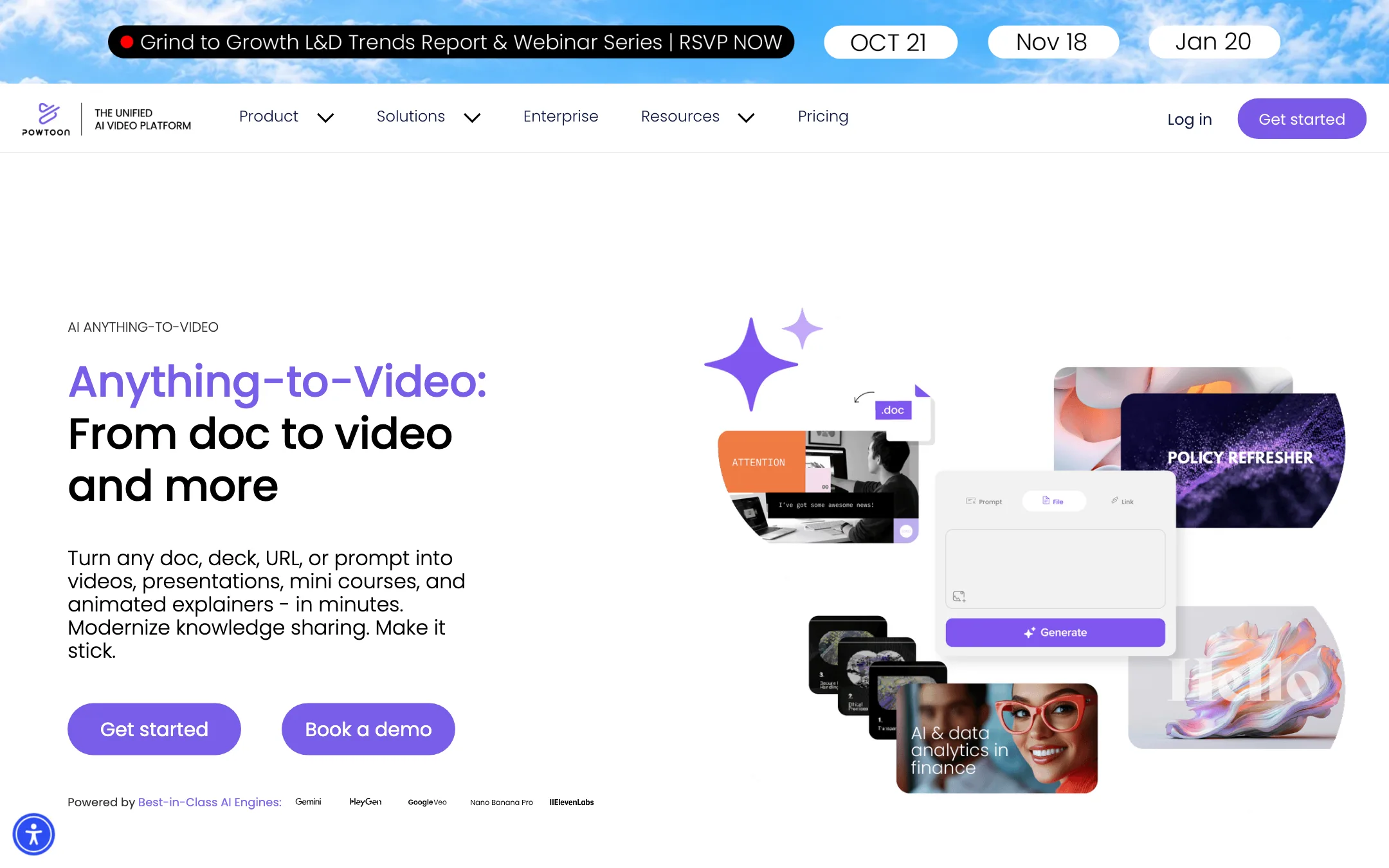The image size is (1389, 868).
Task: Expand the Product dropdown chevron
Action: (326, 118)
